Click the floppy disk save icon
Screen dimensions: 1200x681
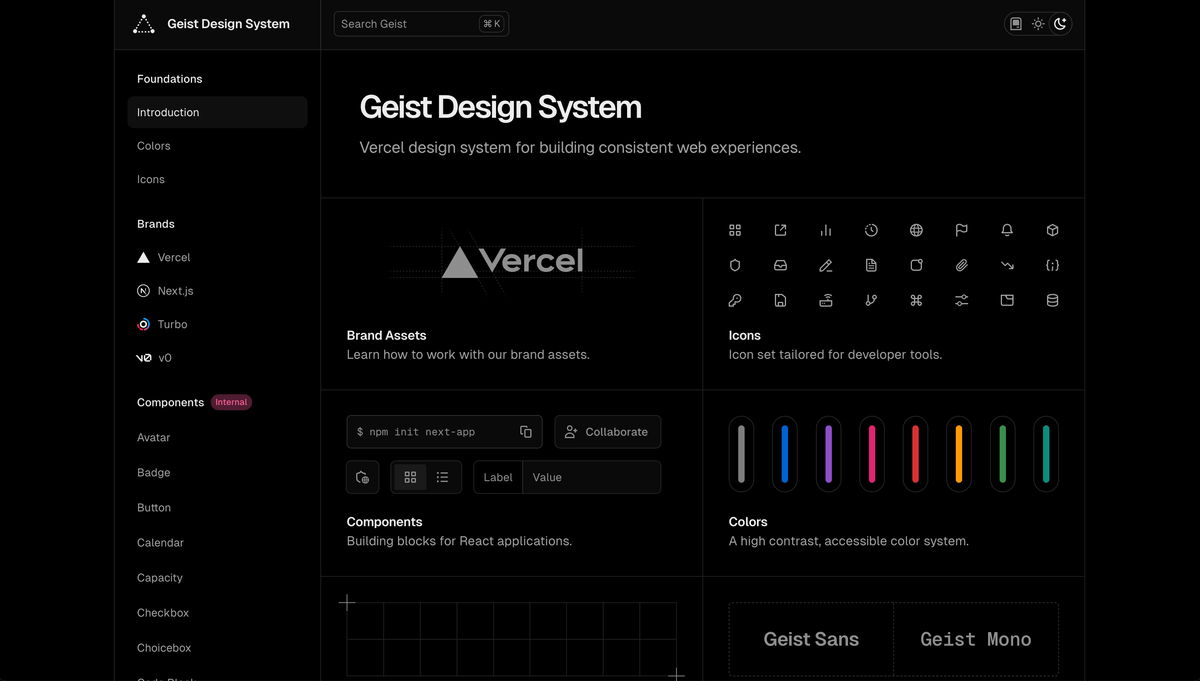pyautogui.click(x=780, y=300)
